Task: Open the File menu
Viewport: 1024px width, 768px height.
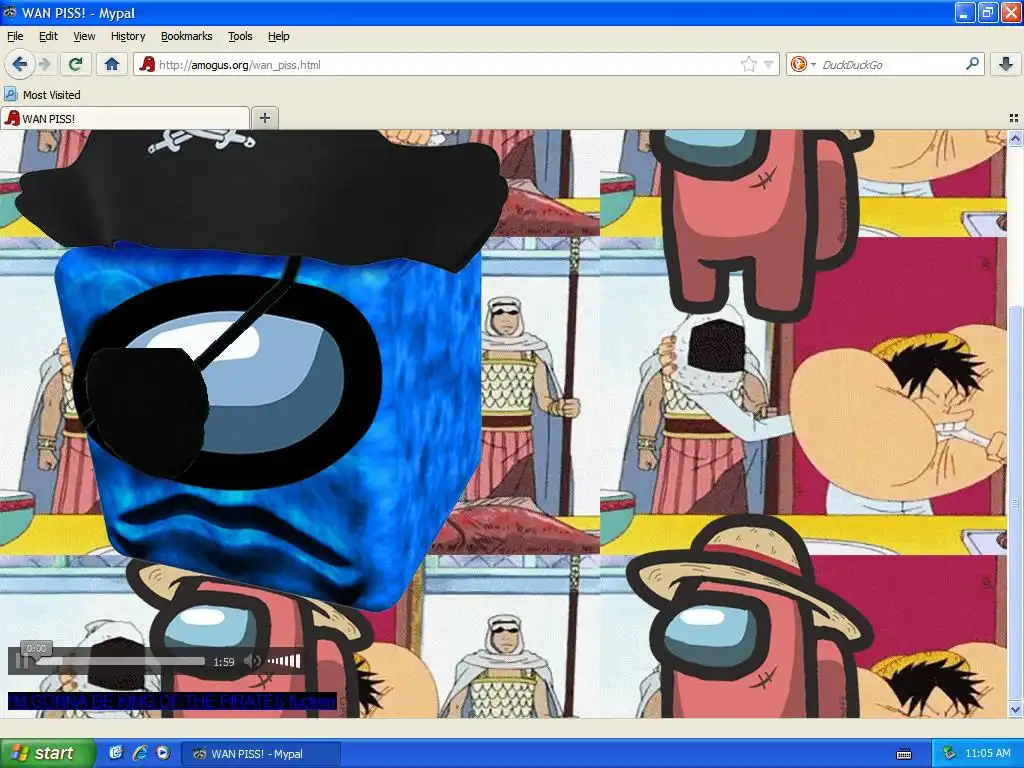Action: (x=15, y=36)
